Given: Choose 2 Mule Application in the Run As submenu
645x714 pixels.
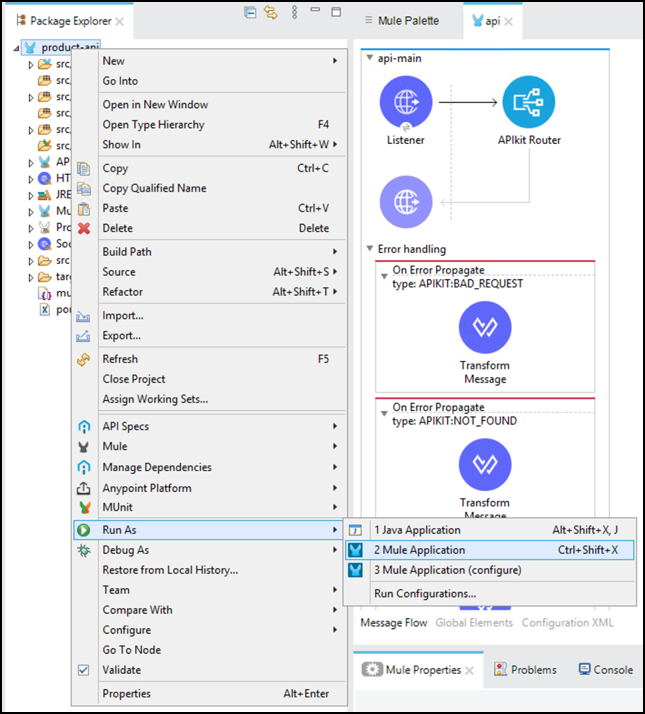Looking at the screenshot, I should 489,550.
